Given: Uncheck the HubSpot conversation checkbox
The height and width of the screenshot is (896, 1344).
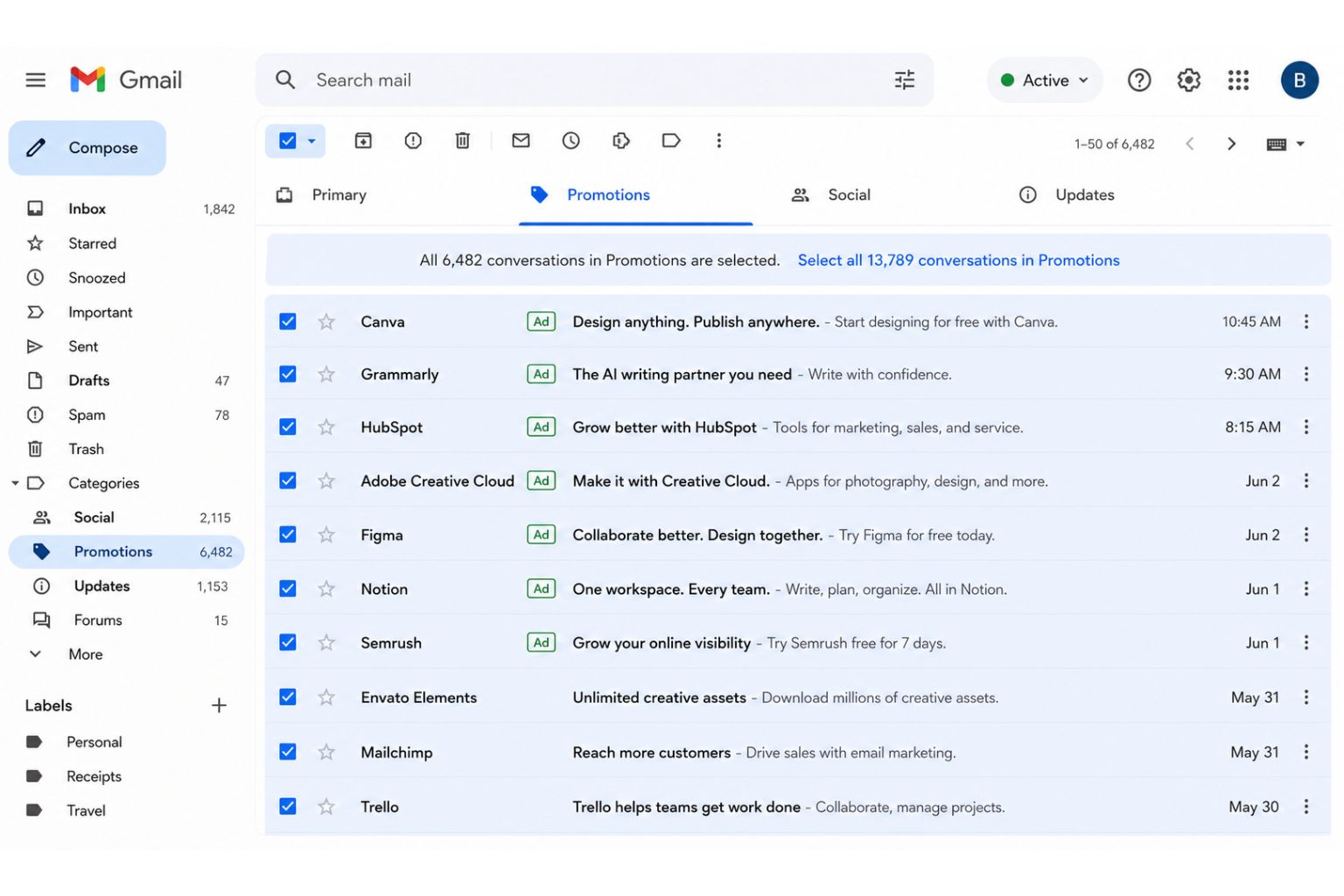Looking at the screenshot, I should tap(288, 427).
